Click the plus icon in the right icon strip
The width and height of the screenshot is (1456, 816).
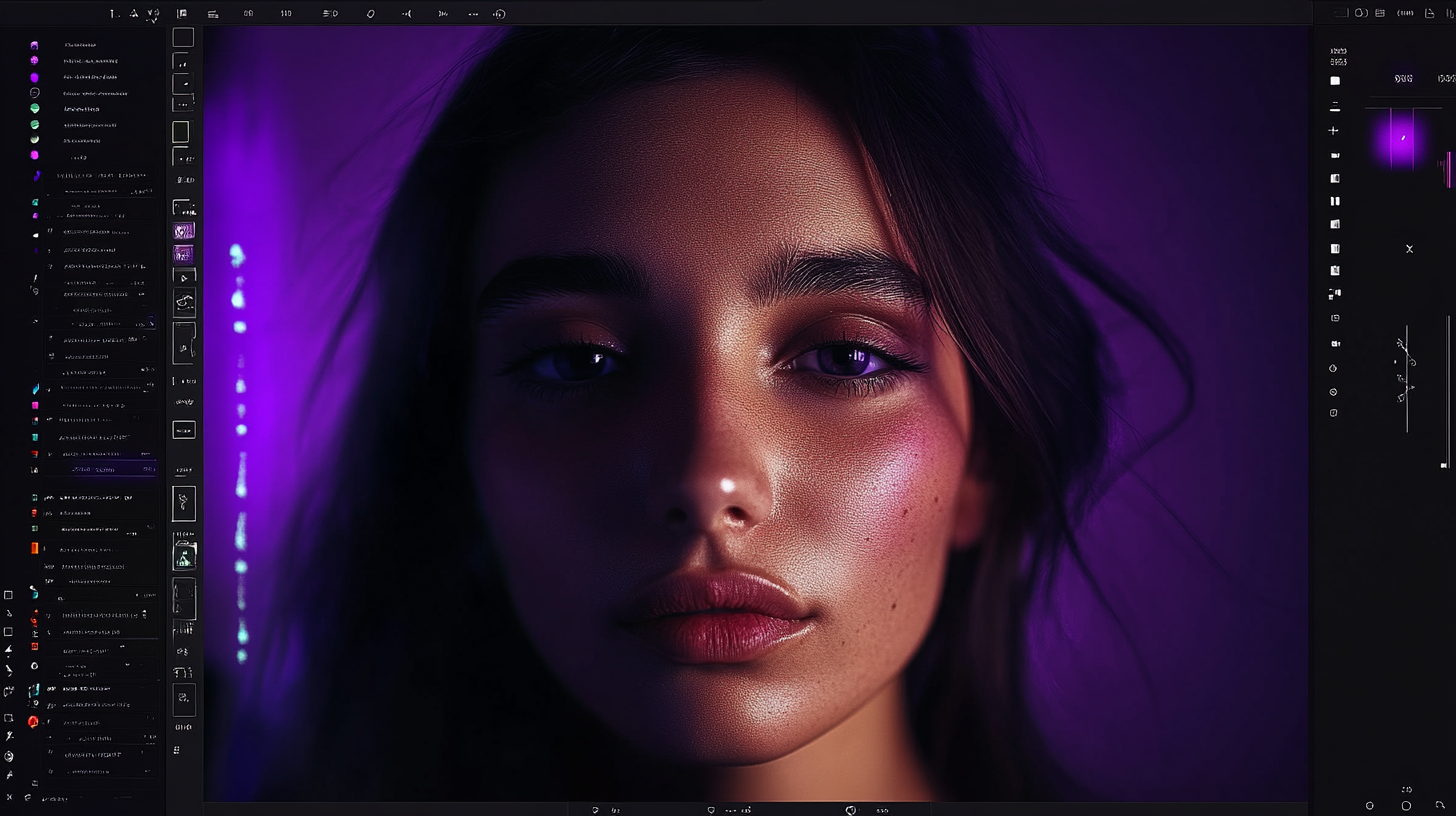pos(1333,131)
